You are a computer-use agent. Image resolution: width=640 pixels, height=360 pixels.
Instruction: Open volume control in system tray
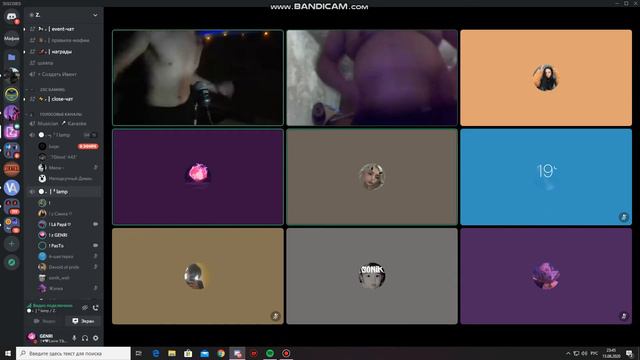584,353
